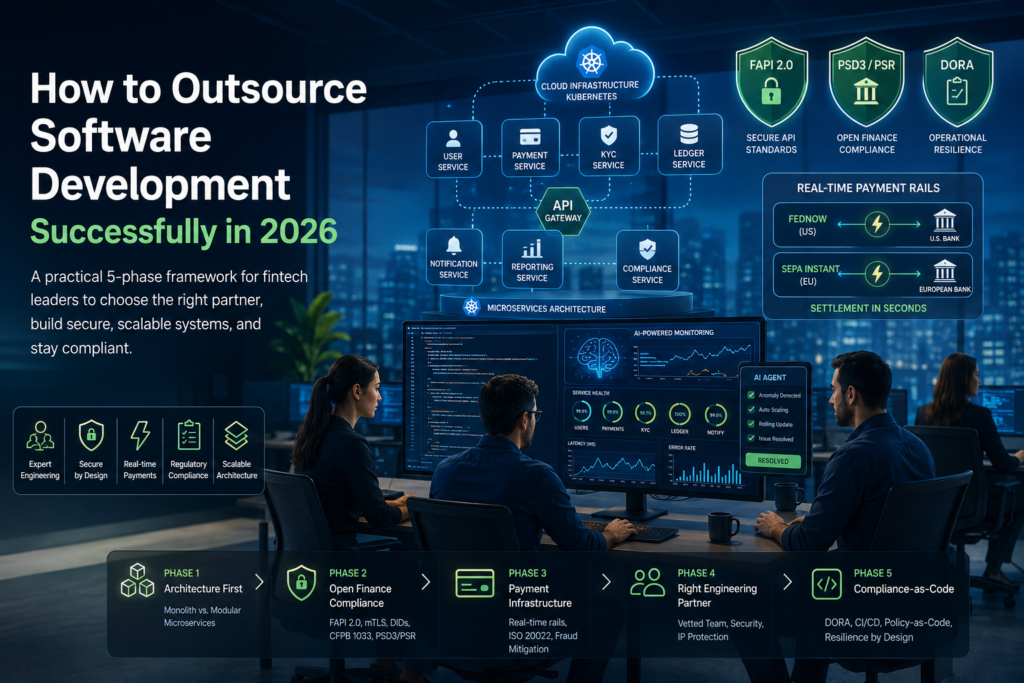Click the Reporting Service bar chart icon
Image resolution: width=1024 pixels, height=683 pixels.
(532, 249)
